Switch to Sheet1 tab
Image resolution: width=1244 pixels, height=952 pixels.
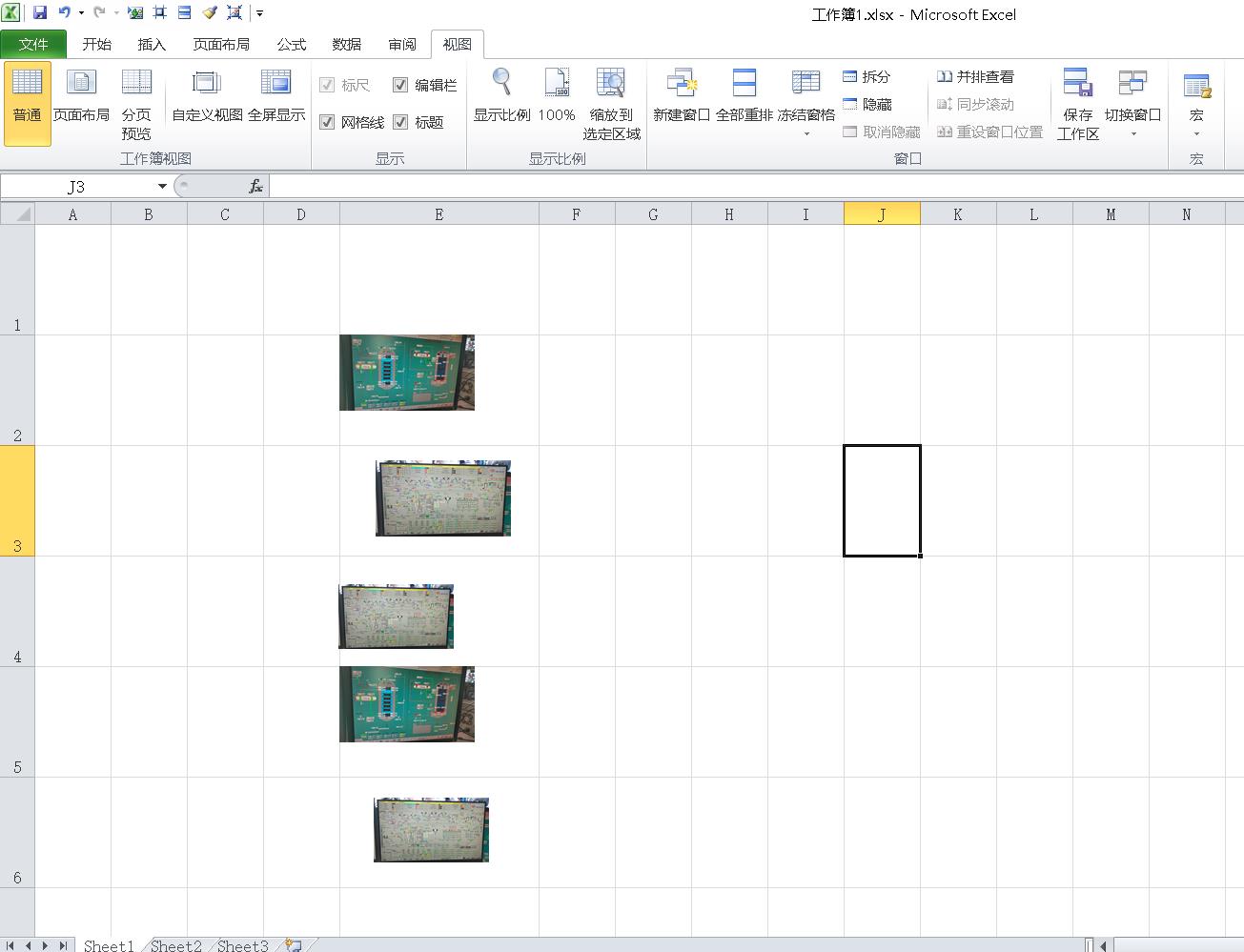click(108, 944)
